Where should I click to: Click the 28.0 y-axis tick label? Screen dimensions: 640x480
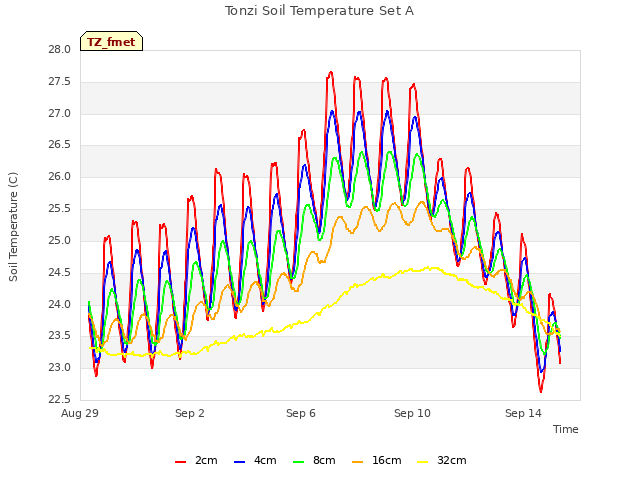coord(60,50)
